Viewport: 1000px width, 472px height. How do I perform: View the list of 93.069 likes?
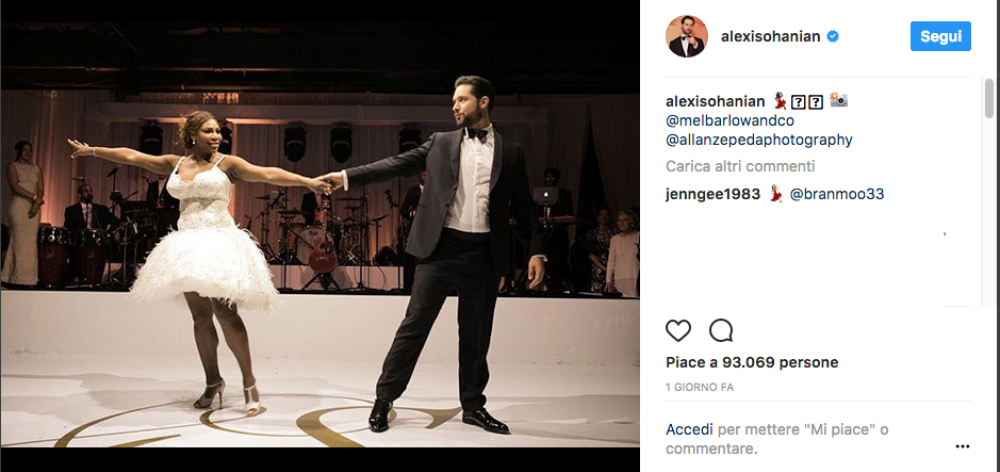(x=752, y=362)
